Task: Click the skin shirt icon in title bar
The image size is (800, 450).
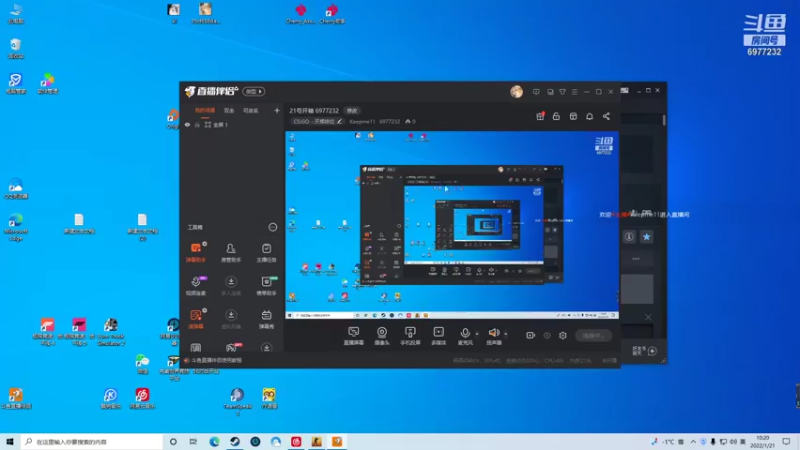Action: (x=562, y=92)
